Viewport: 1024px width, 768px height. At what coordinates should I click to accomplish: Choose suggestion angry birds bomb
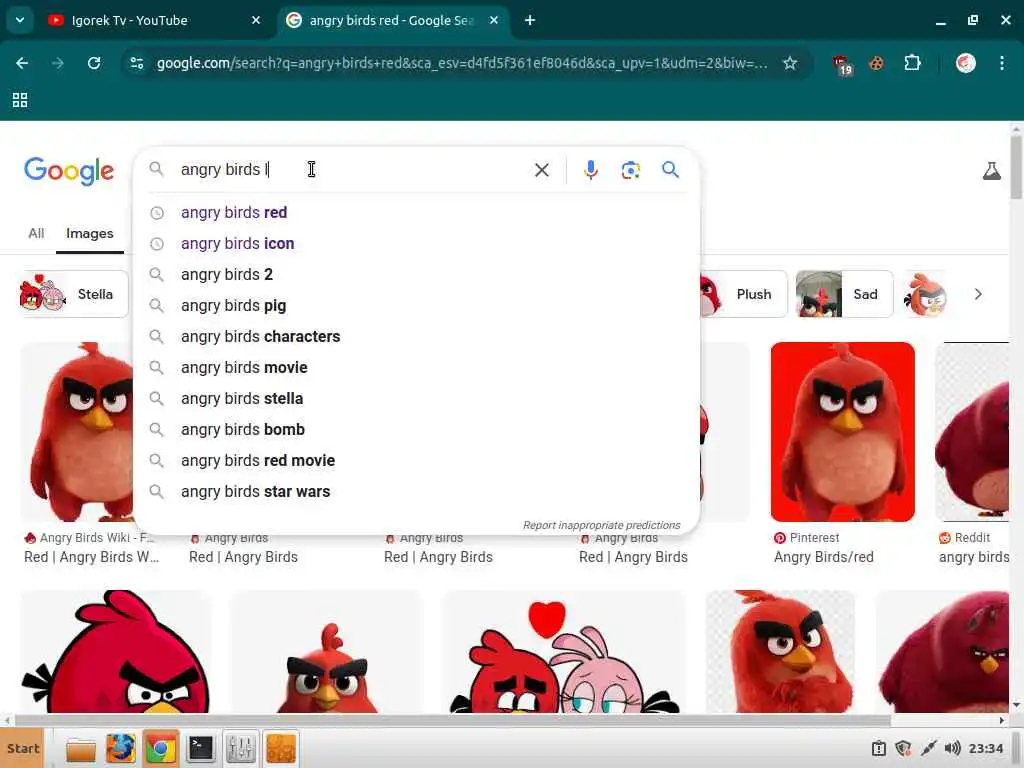click(416, 430)
